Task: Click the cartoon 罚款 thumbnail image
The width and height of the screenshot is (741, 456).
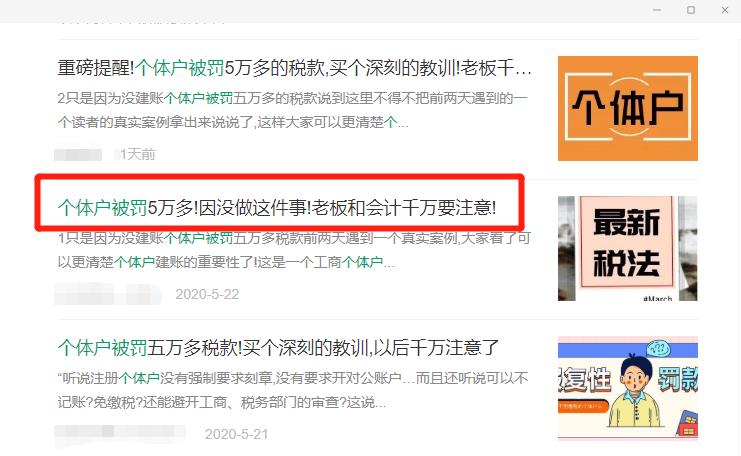Action: pos(628,387)
